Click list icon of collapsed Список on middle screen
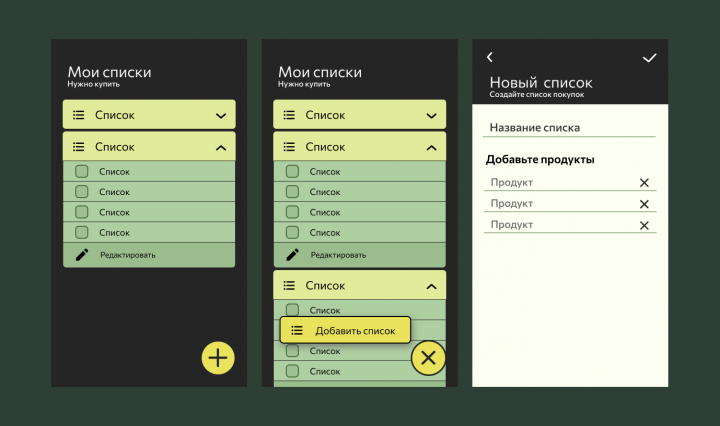Screen dimensions: 720x426 coord(289,115)
